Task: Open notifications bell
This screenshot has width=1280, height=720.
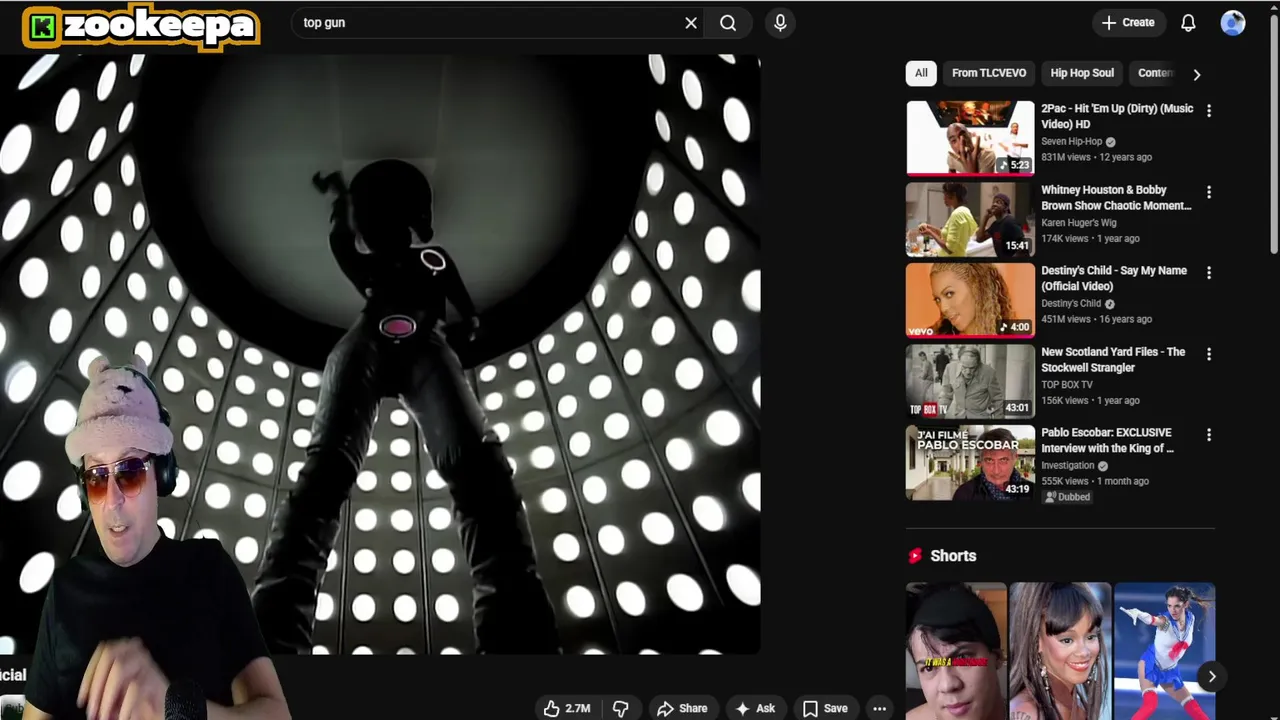Action: [x=1188, y=22]
